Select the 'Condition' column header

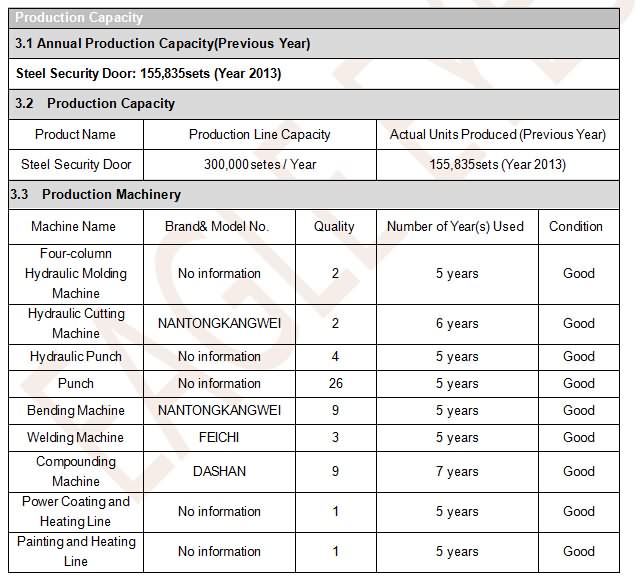[576, 227]
